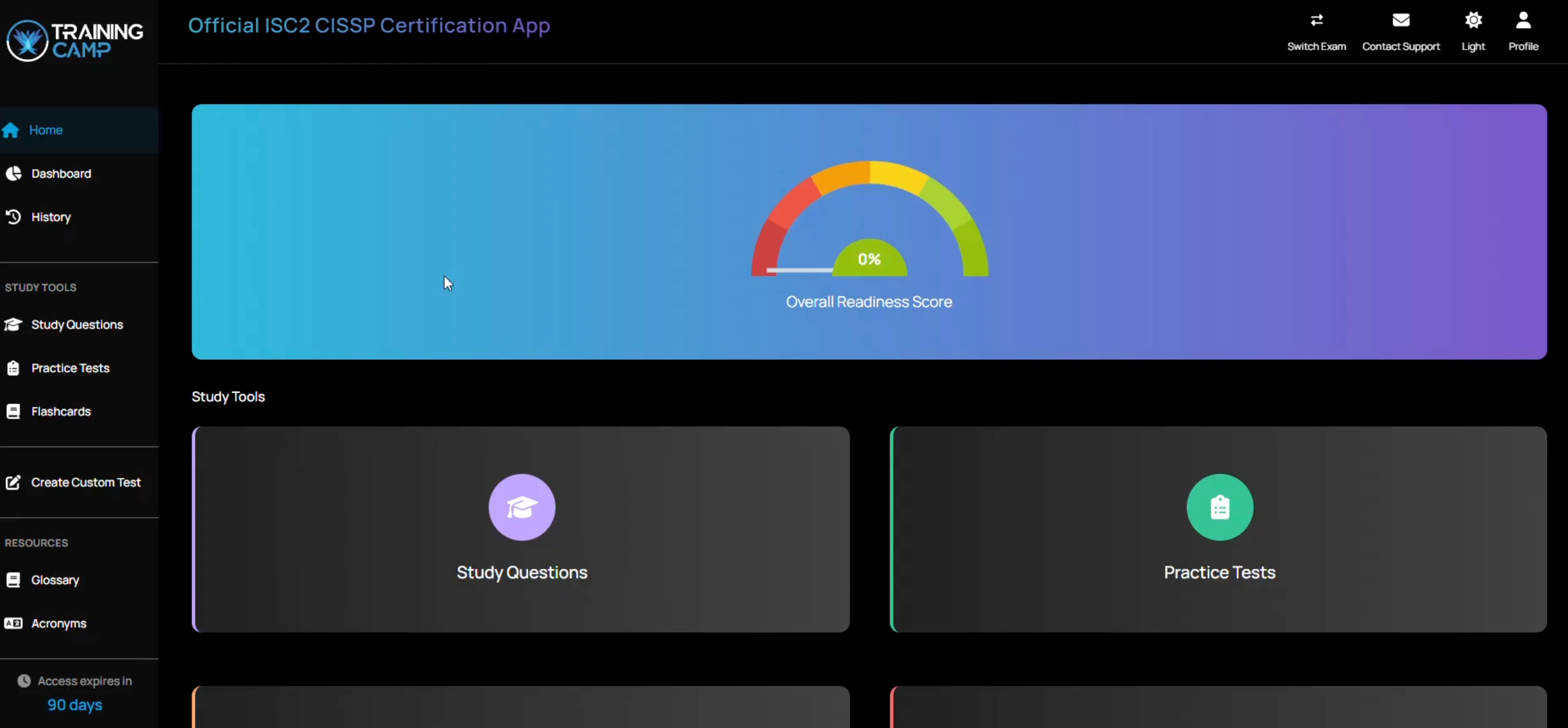Click the purple graduation cap icon
The image size is (1568, 728).
coord(521,507)
